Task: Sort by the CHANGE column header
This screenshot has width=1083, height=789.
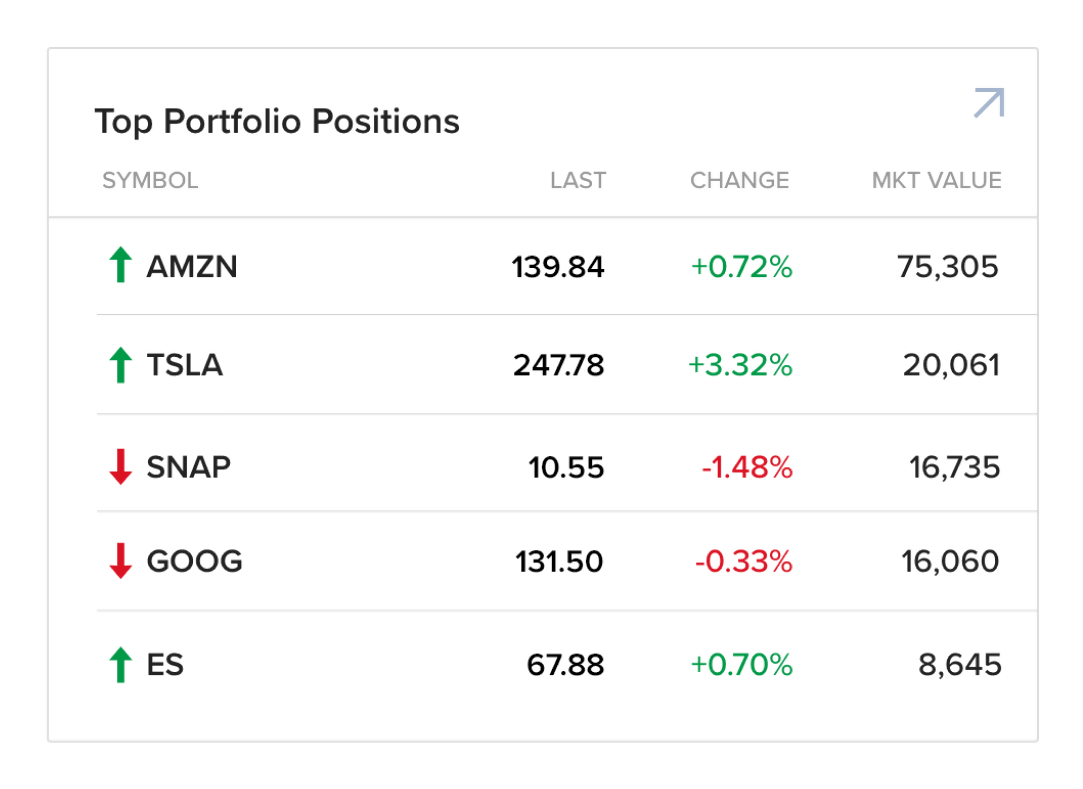Action: [739, 181]
